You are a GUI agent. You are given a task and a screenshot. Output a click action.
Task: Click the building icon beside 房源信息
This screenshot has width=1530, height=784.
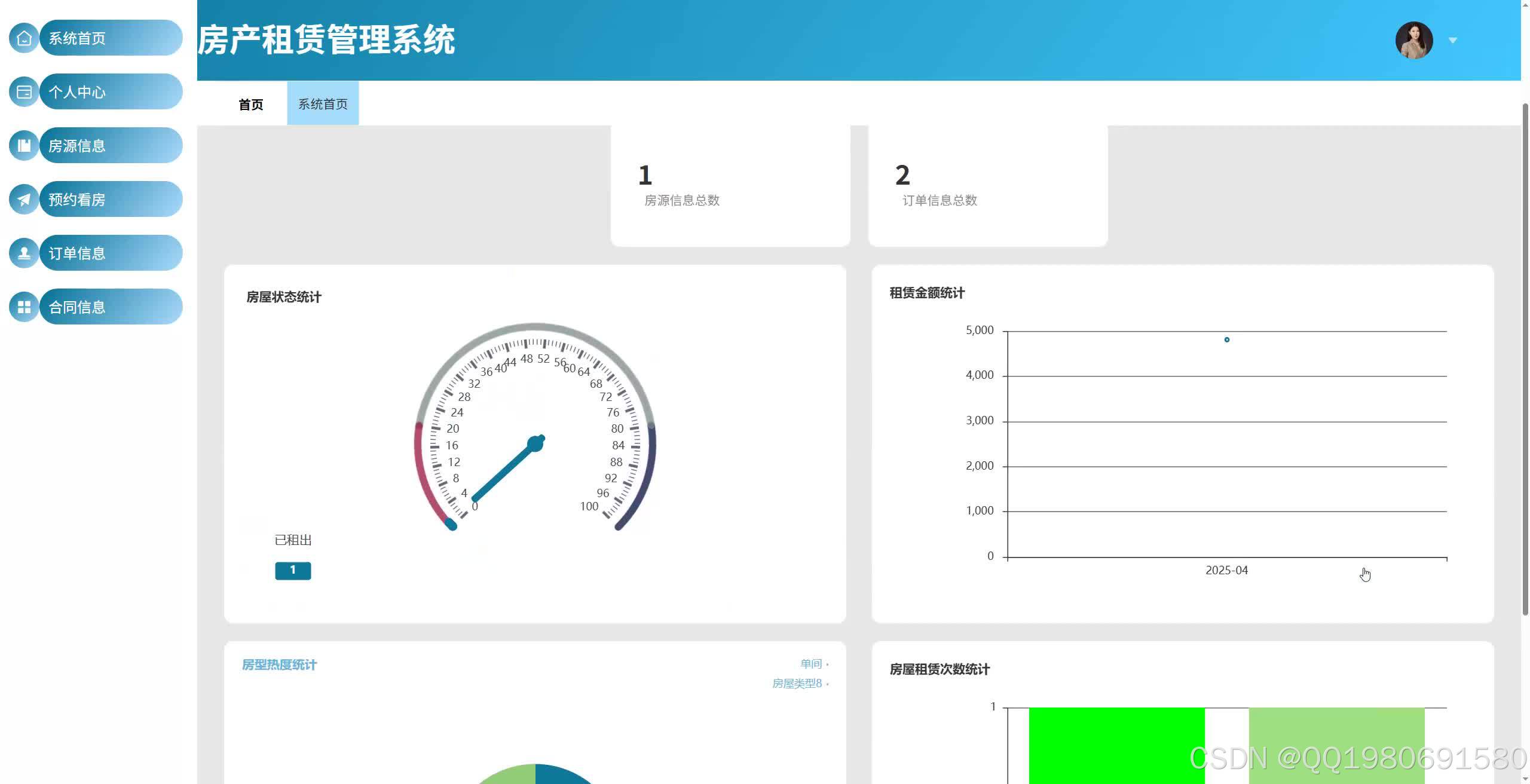pos(24,146)
